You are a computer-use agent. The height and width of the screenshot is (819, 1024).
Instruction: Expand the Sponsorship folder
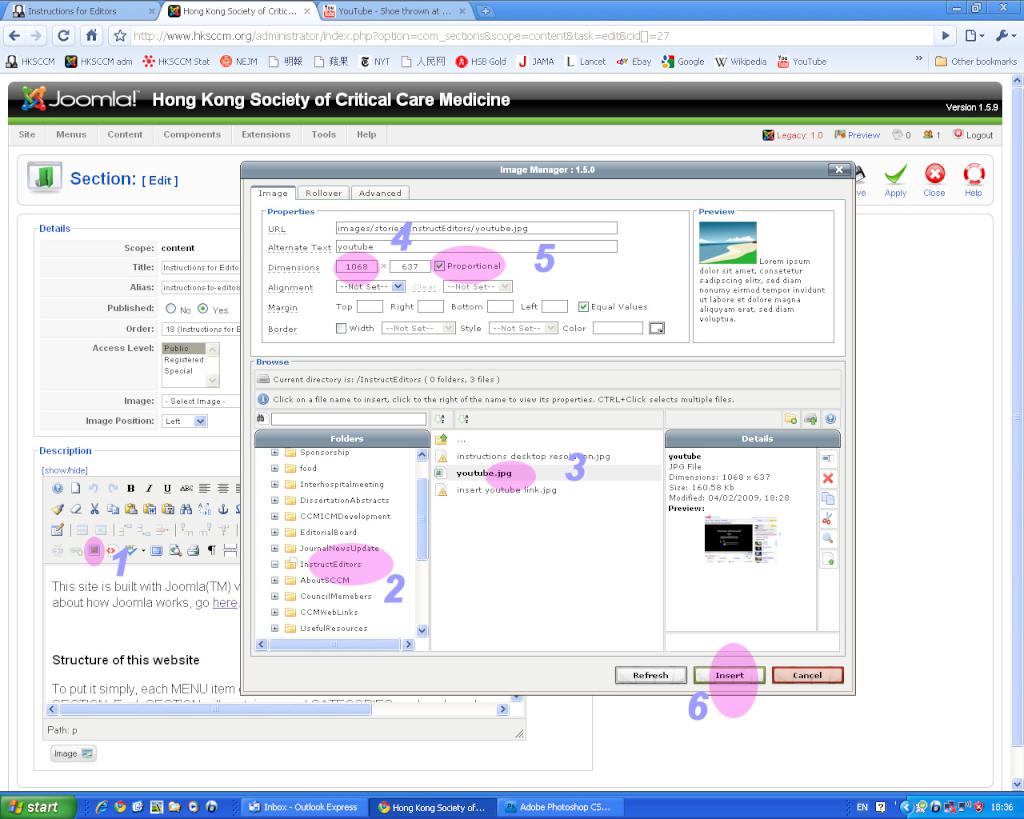click(x=275, y=452)
